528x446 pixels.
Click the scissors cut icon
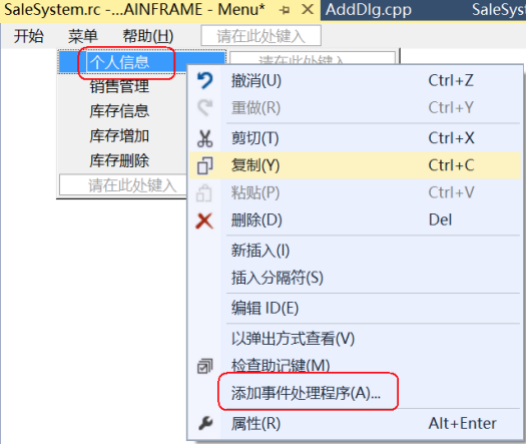click(x=205, y=138)
